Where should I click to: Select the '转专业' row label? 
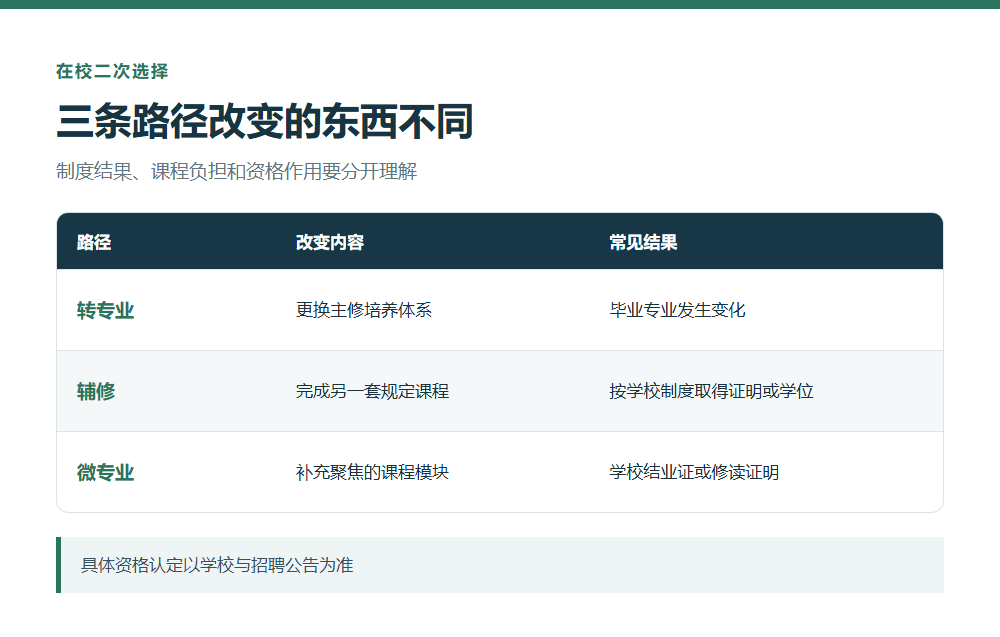(105, 311)
